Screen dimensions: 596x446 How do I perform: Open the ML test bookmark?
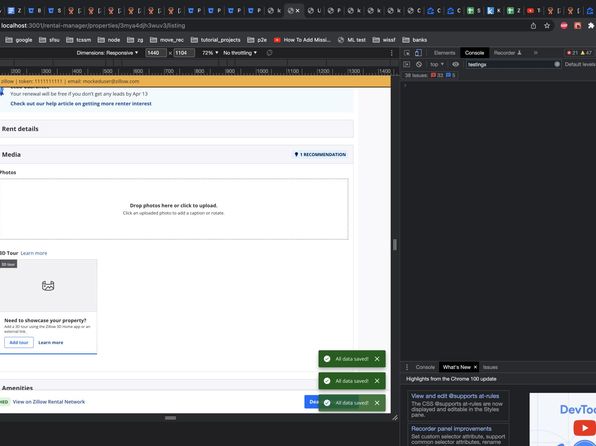click(x=352, y=40)
